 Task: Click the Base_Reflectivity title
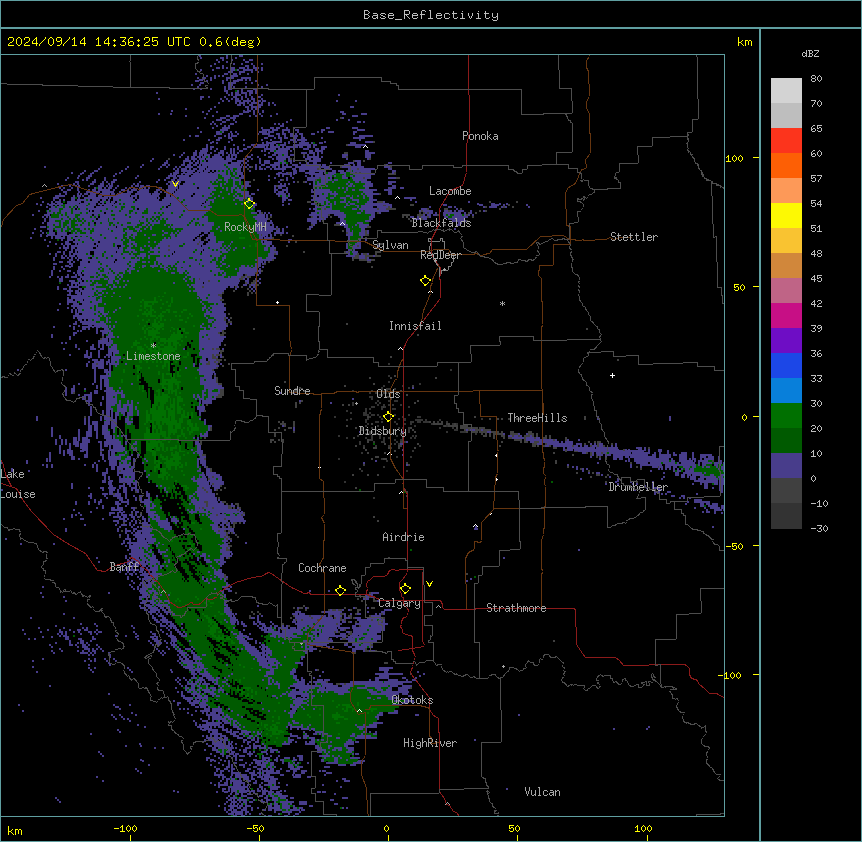(x=431, y=15)
